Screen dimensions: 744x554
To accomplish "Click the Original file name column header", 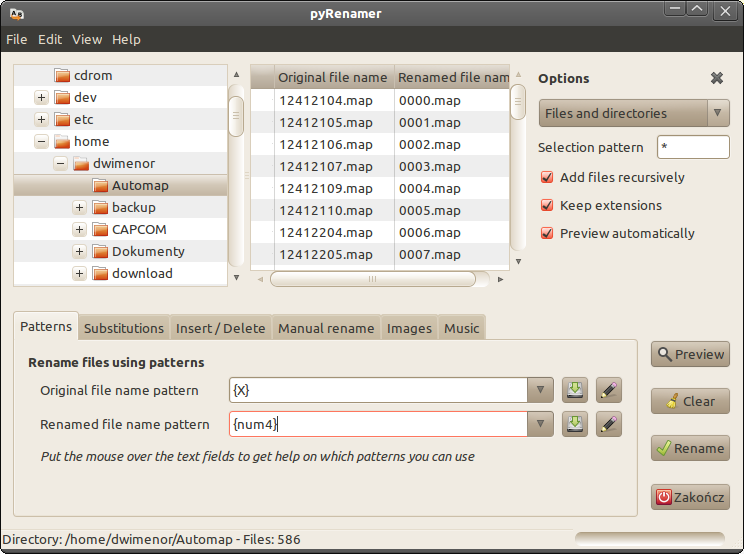I will (334, 77).
